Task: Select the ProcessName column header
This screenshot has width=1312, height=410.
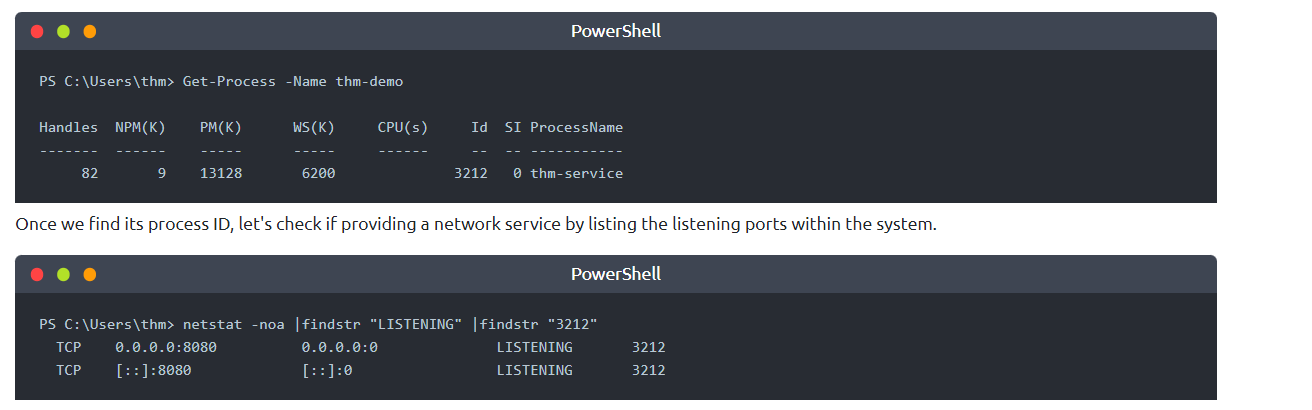Action: (576, 127)
